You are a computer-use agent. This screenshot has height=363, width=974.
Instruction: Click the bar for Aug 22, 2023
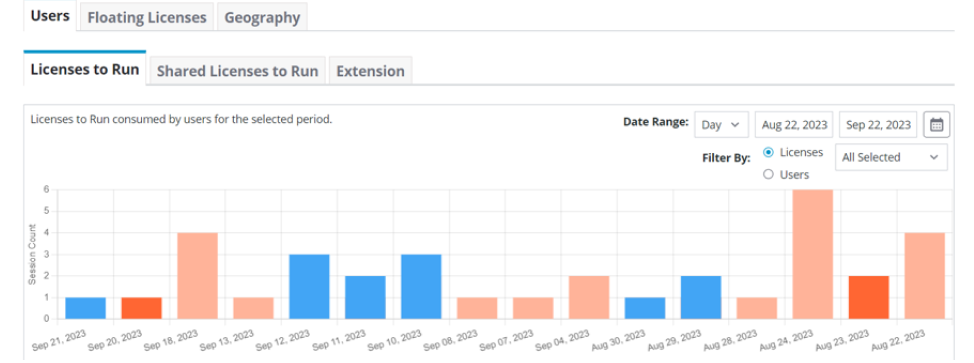pos(925,276)
